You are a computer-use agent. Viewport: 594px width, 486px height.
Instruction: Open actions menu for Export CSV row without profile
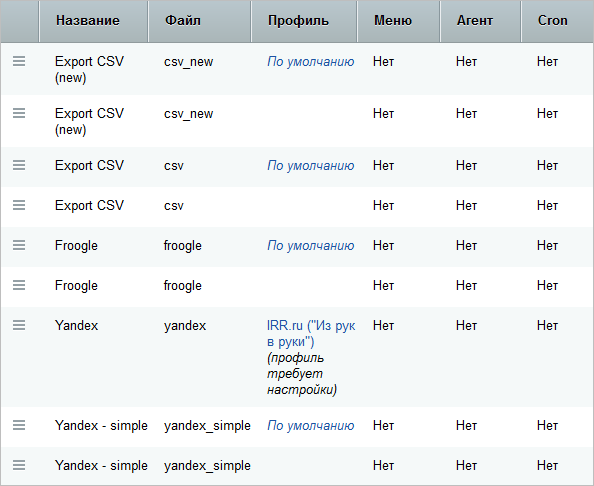click(19, 205)
